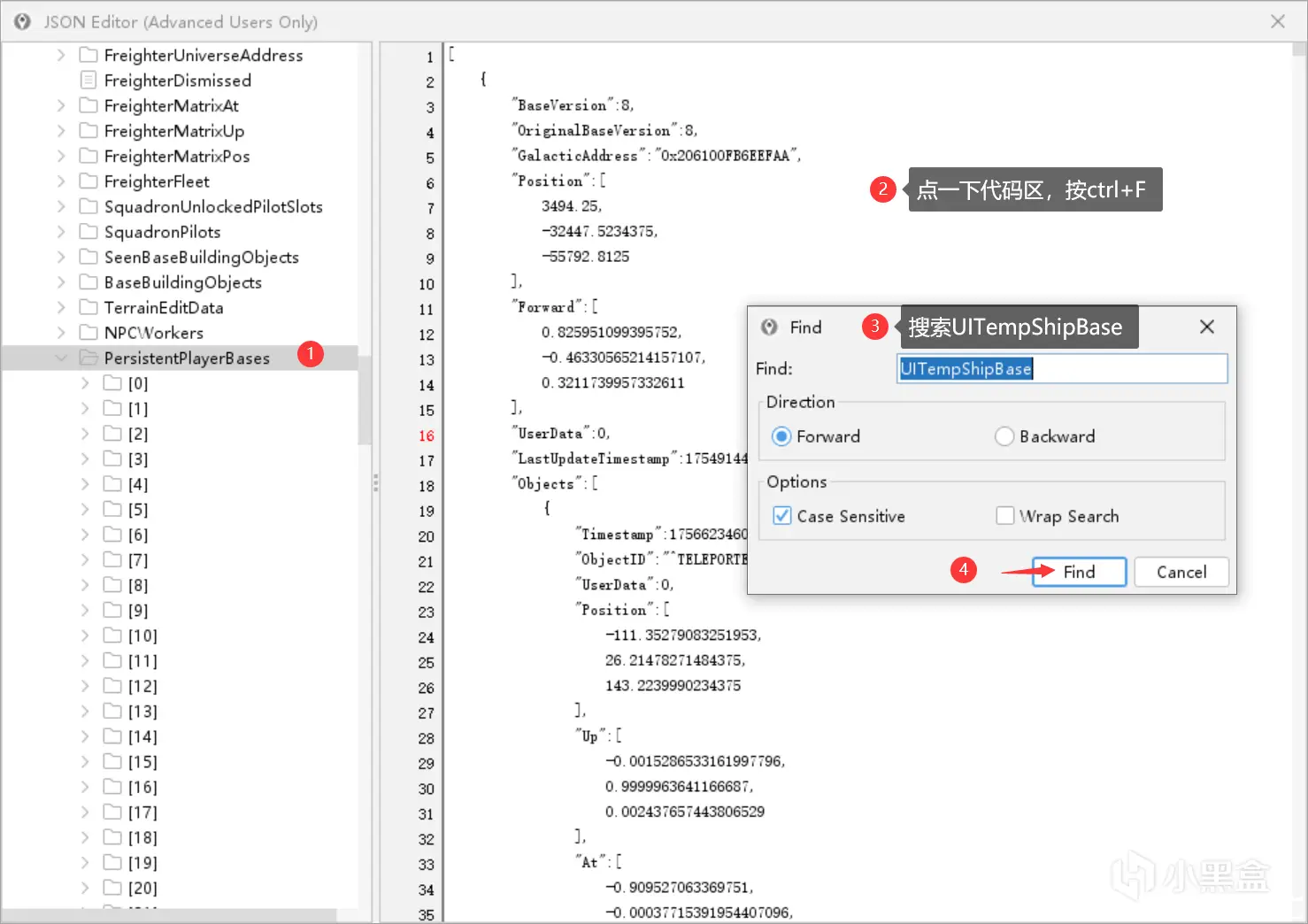Click the JSON Editor title bar app icon
1308x924 pixels.
[22, 21]
